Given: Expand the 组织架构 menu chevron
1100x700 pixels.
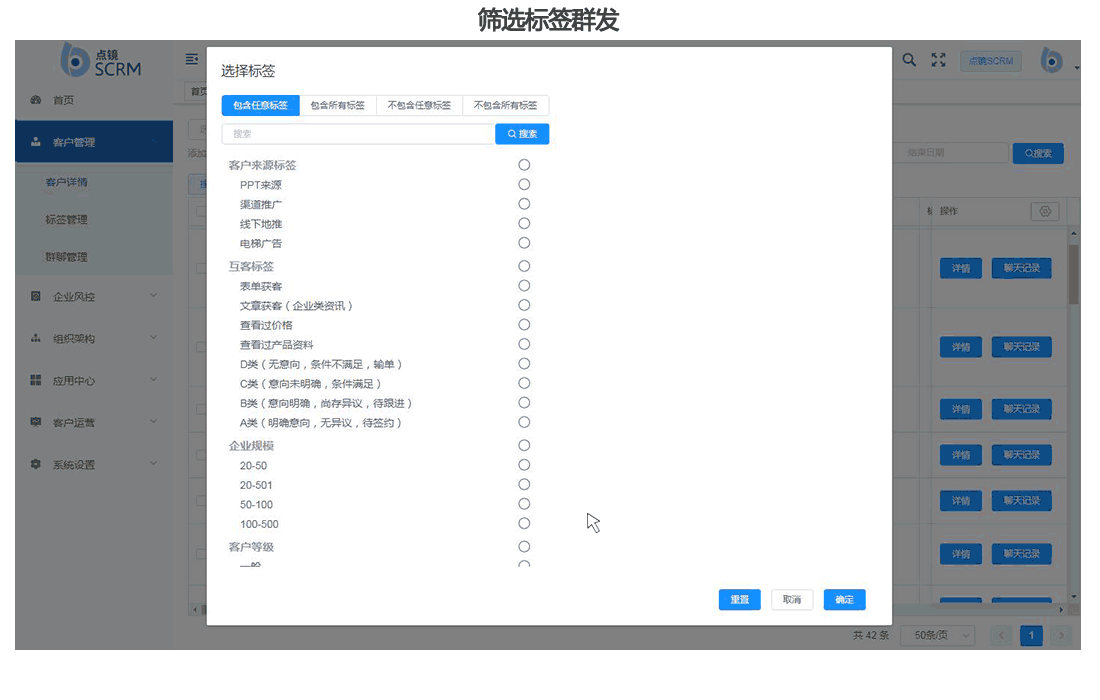Looking at the screenshot, I should [154, 337].
